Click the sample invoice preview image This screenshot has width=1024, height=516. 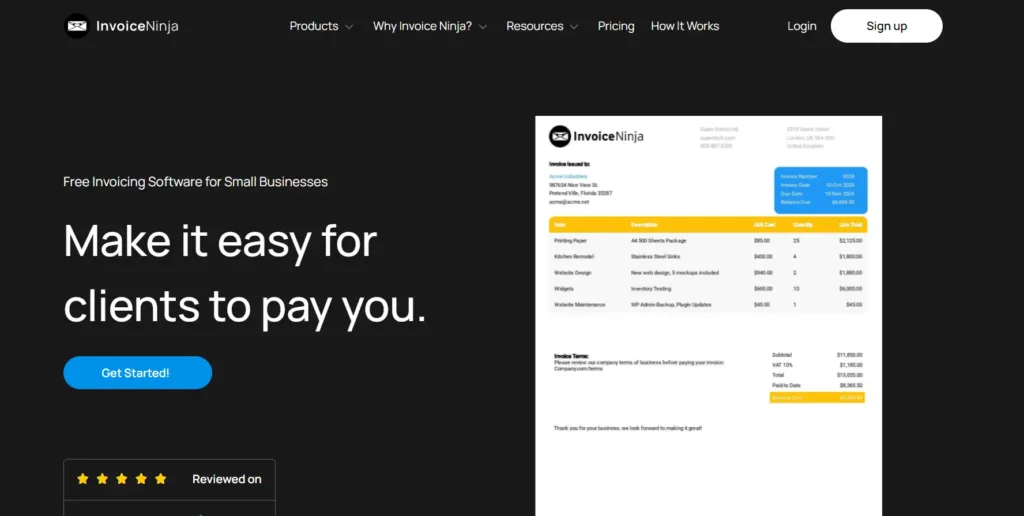coord(709,316)
